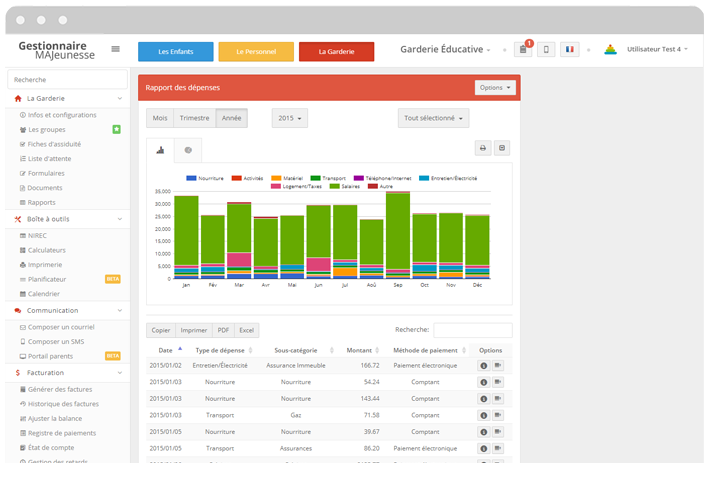This screenshot has width=710, height=478.
Task: Switch to the pie chart view icon
Action: (x=188, y=150)
